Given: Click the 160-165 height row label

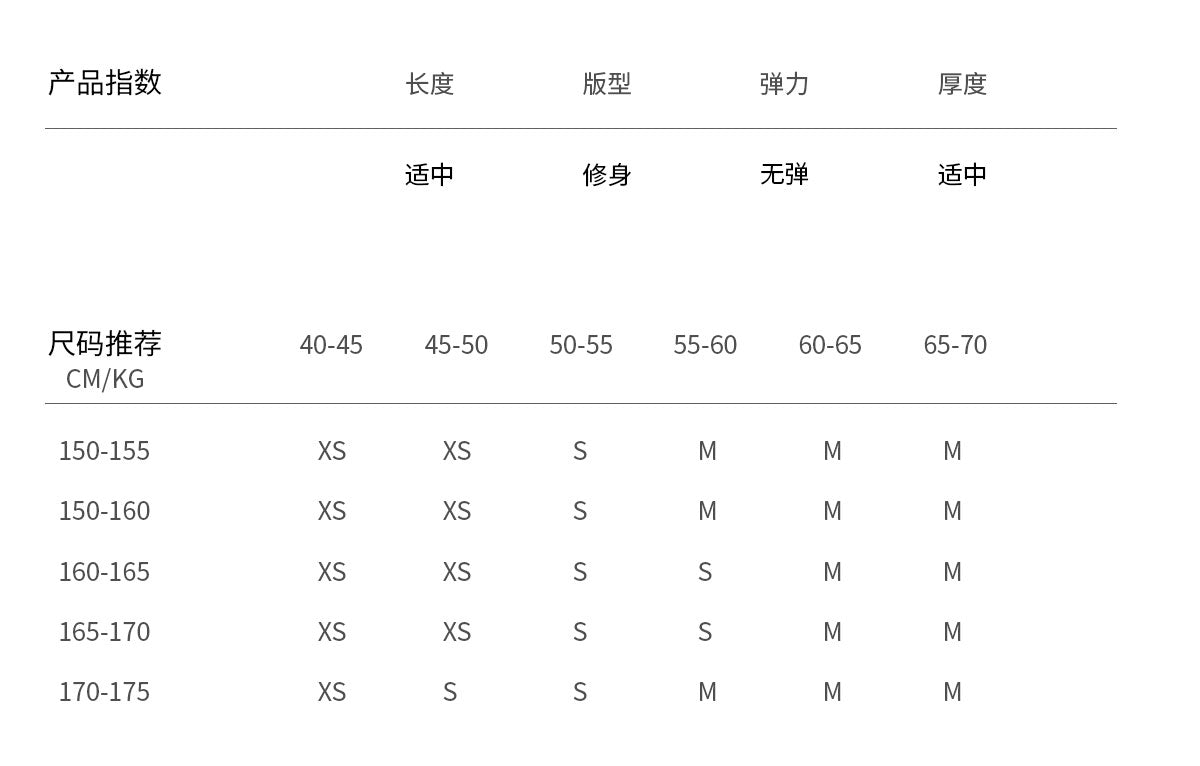Looking at the screenshot, I should [x=104, y=572].
